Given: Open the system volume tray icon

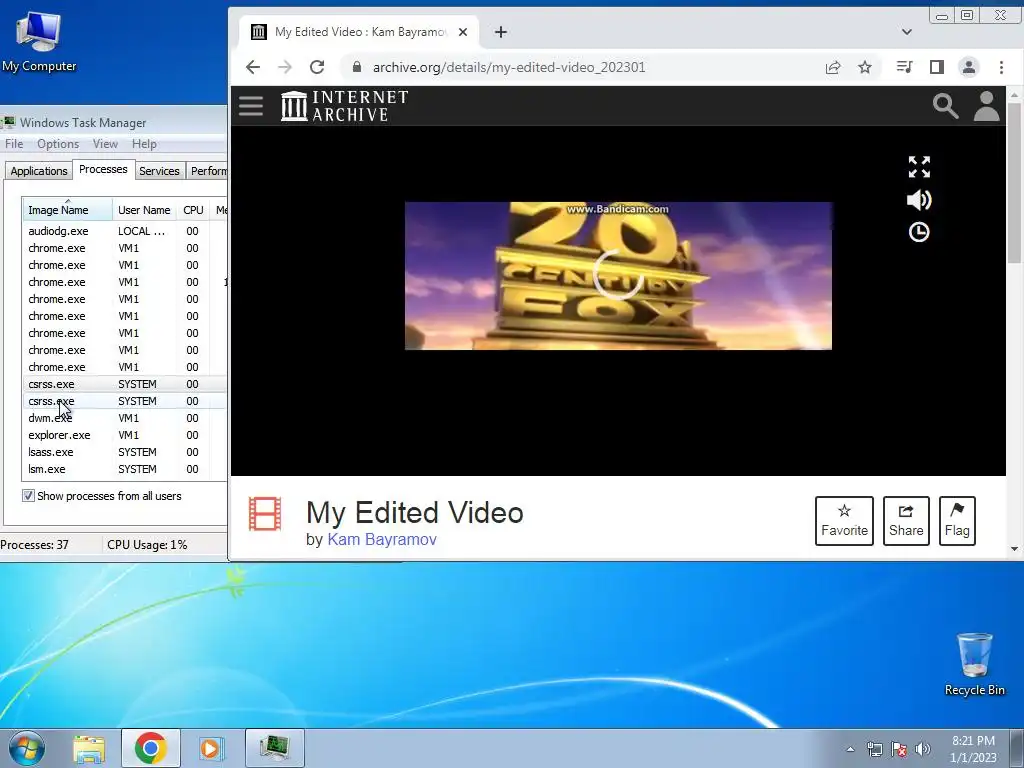Looking at the screenshot, I should point(922,749).
